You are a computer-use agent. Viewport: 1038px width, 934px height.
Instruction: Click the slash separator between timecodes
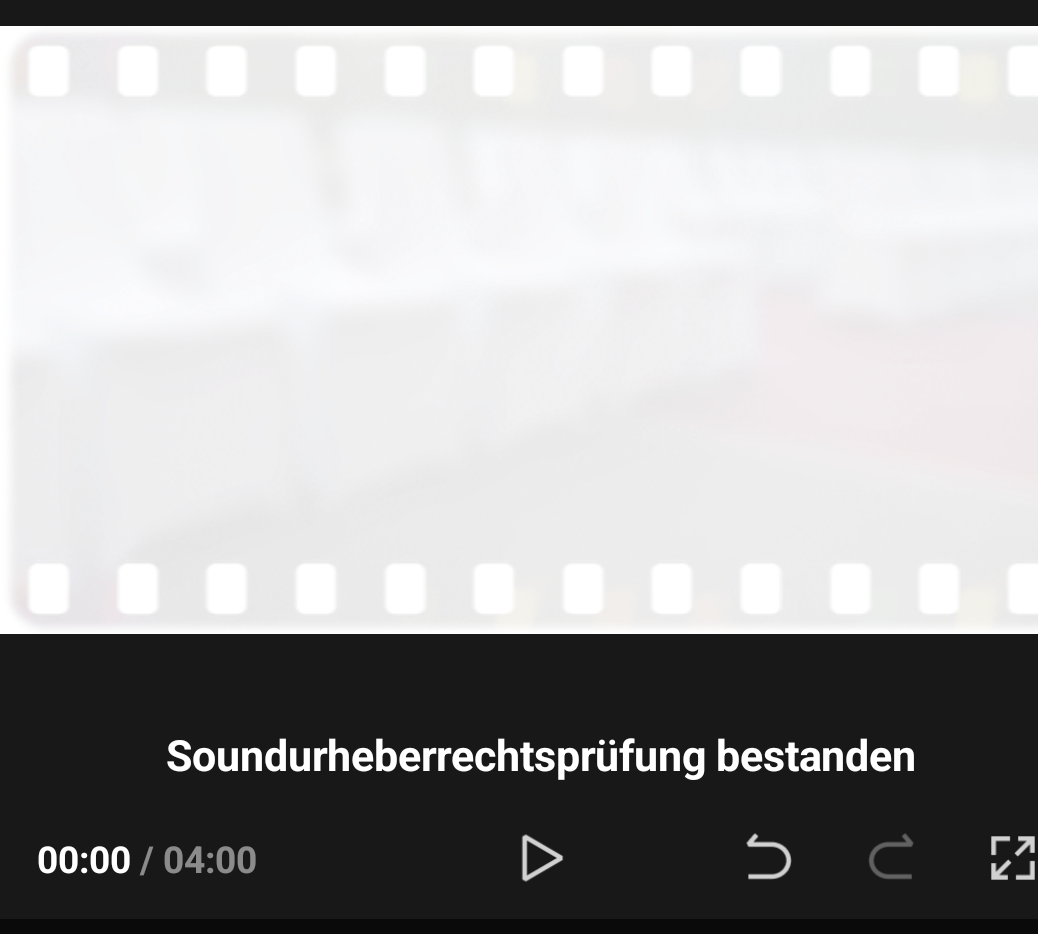pos(146,860)
